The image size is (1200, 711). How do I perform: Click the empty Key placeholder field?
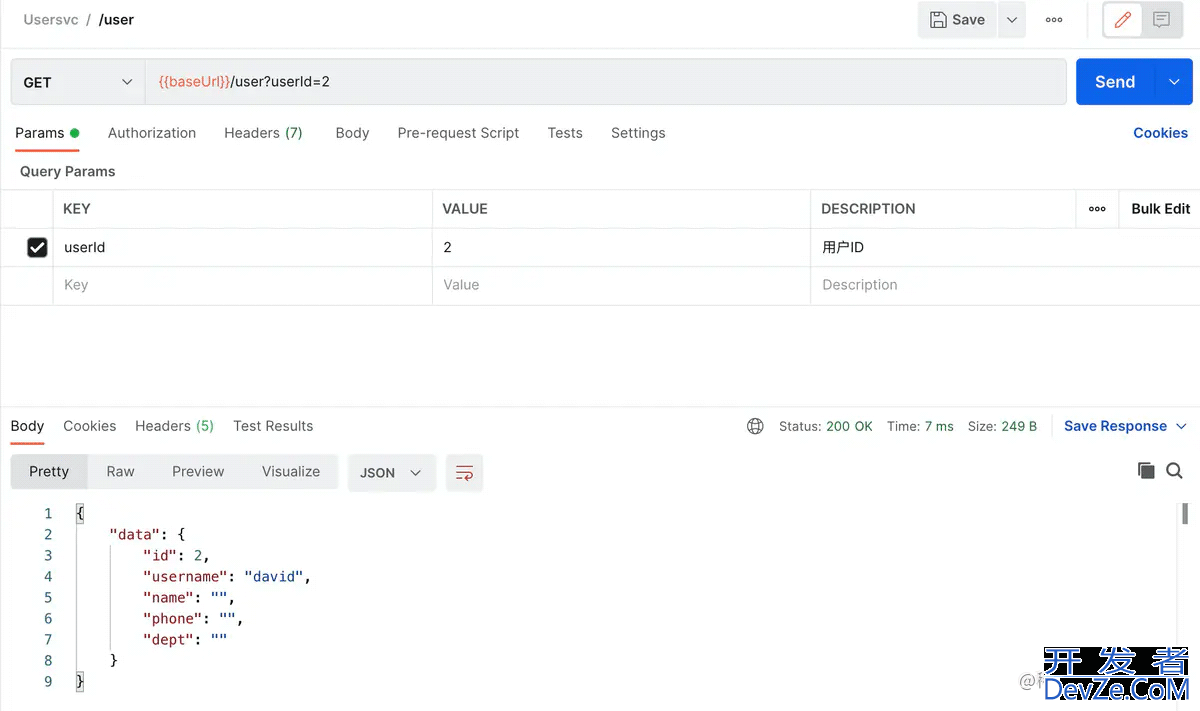[242, 285]
